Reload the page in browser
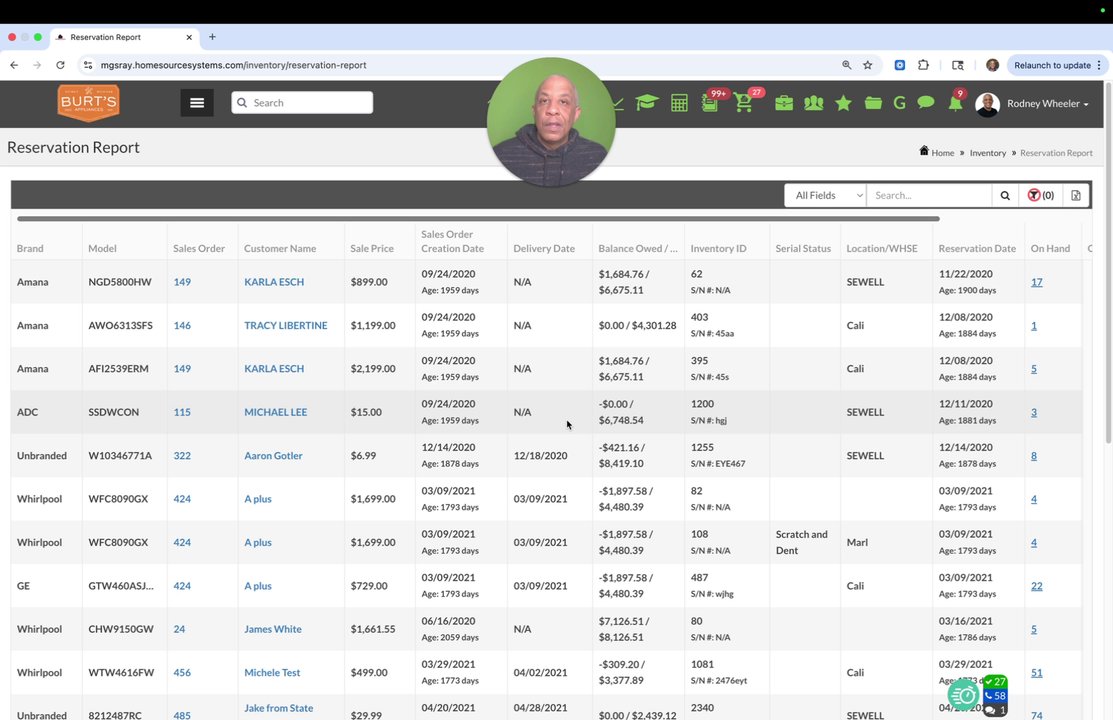The width and height of the screenshot is (1113, 720). (60, 65)
